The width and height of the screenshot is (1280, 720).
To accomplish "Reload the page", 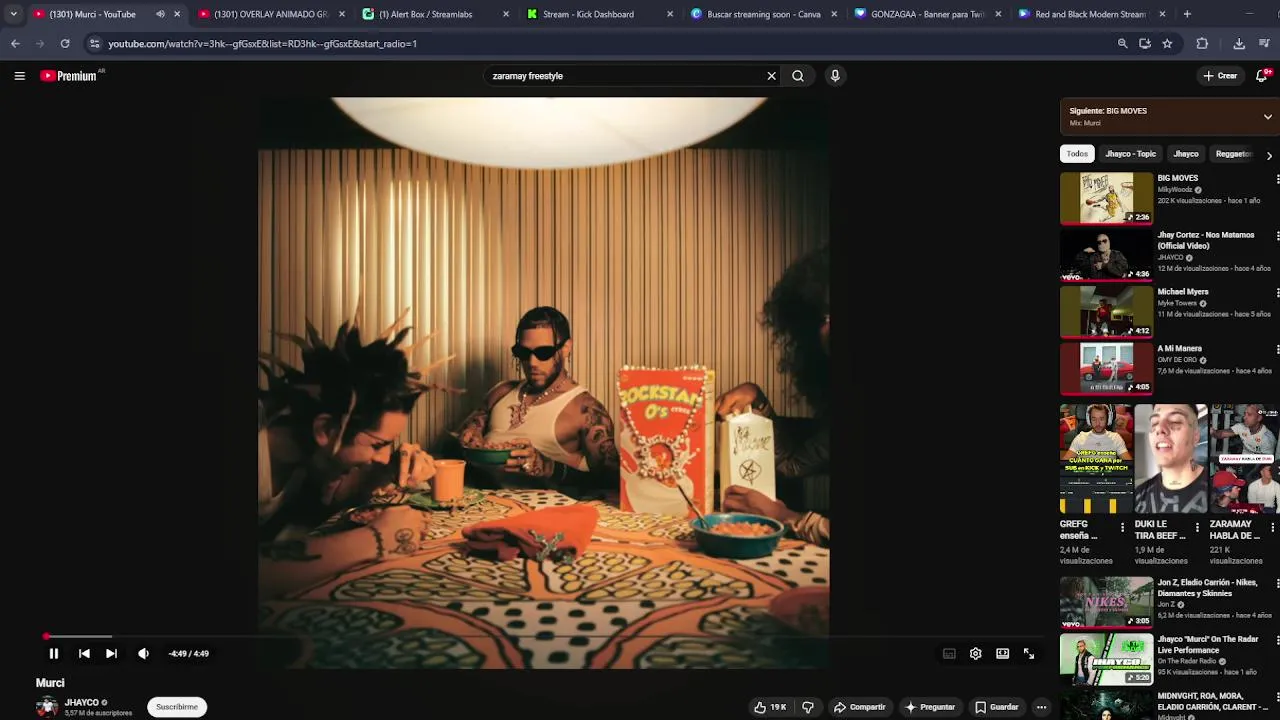I will tap(65, 44).
